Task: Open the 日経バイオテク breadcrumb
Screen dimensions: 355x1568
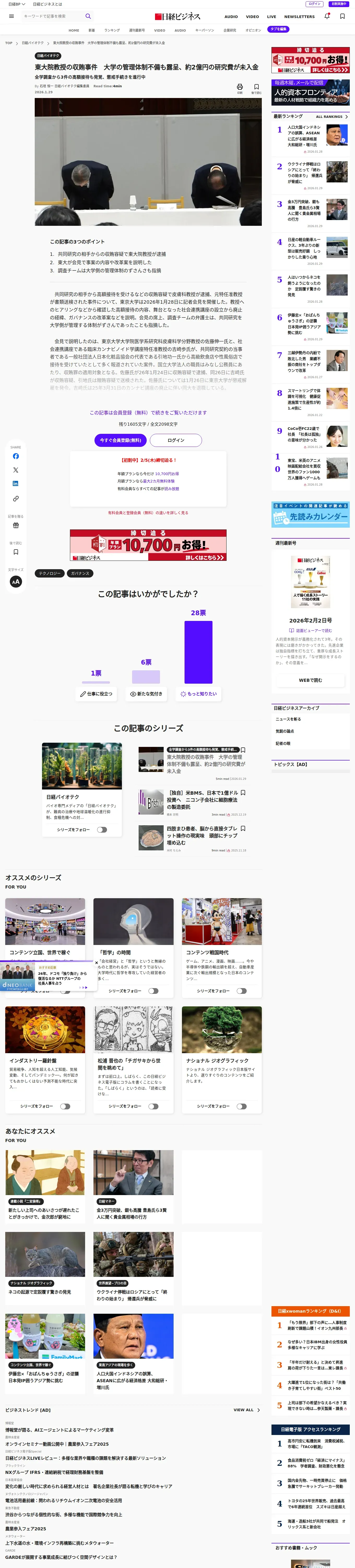Action: coord(33,43)
